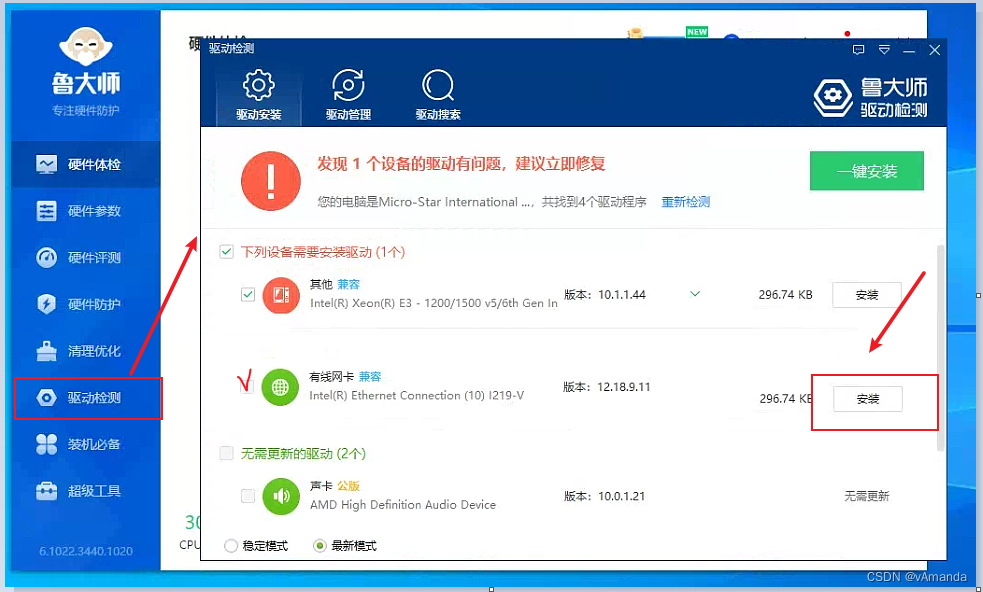Click the 硬件防护 shield icon
The image size is (983, 592).
(46, 304)
